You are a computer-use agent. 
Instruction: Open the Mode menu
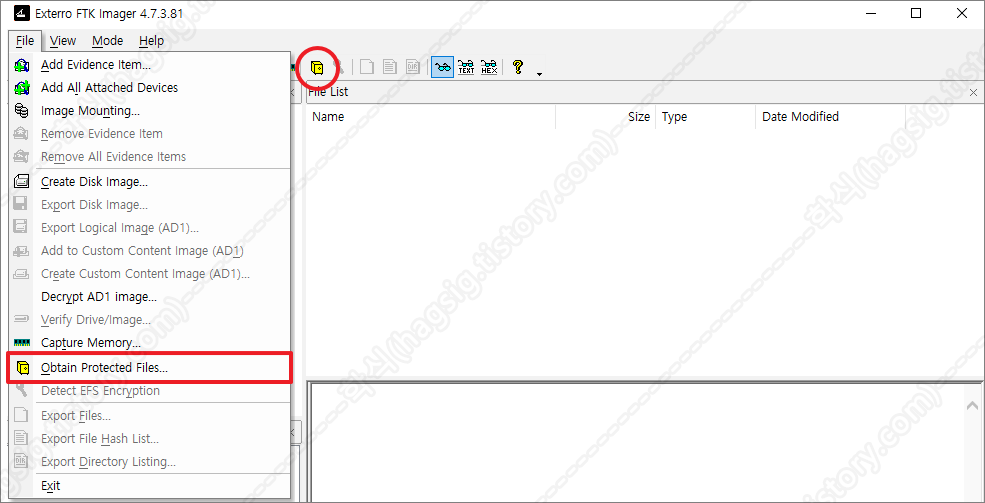click(x=107, y=41)
